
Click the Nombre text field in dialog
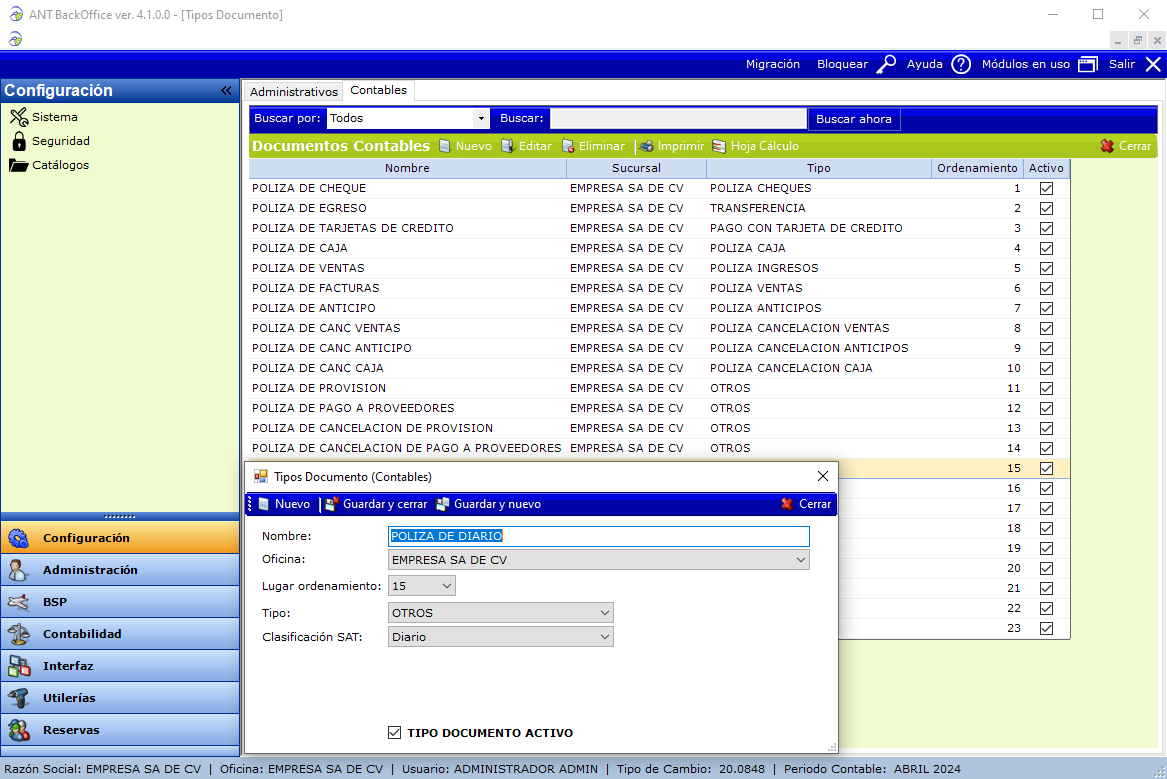click(598, 536)
